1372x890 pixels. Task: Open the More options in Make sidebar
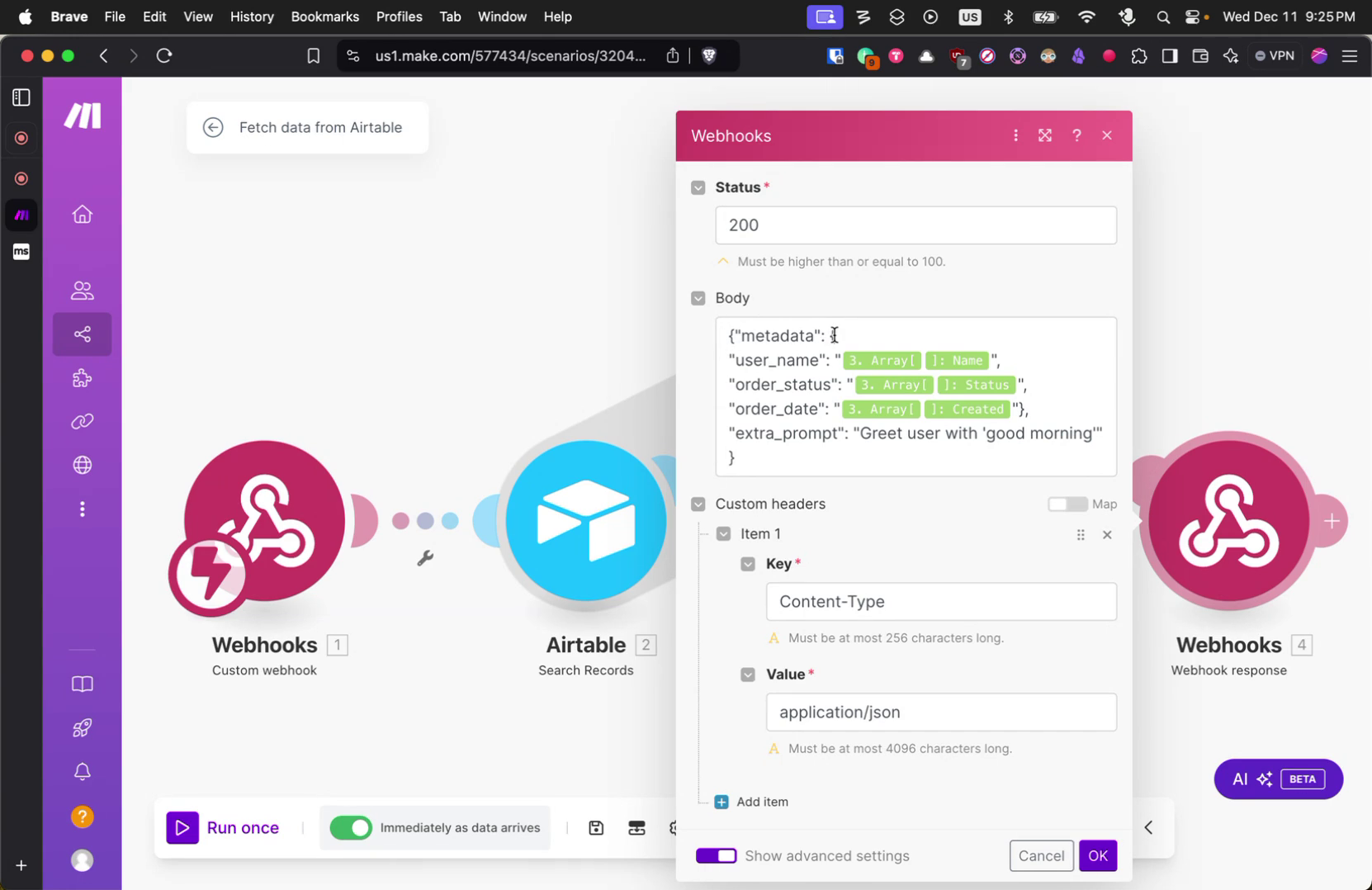82,509
